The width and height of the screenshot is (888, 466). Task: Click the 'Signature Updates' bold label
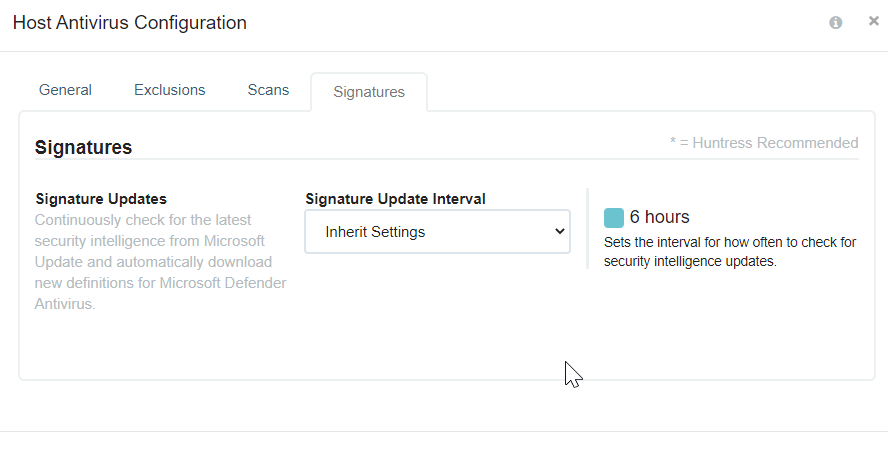[x=101, y=199]
